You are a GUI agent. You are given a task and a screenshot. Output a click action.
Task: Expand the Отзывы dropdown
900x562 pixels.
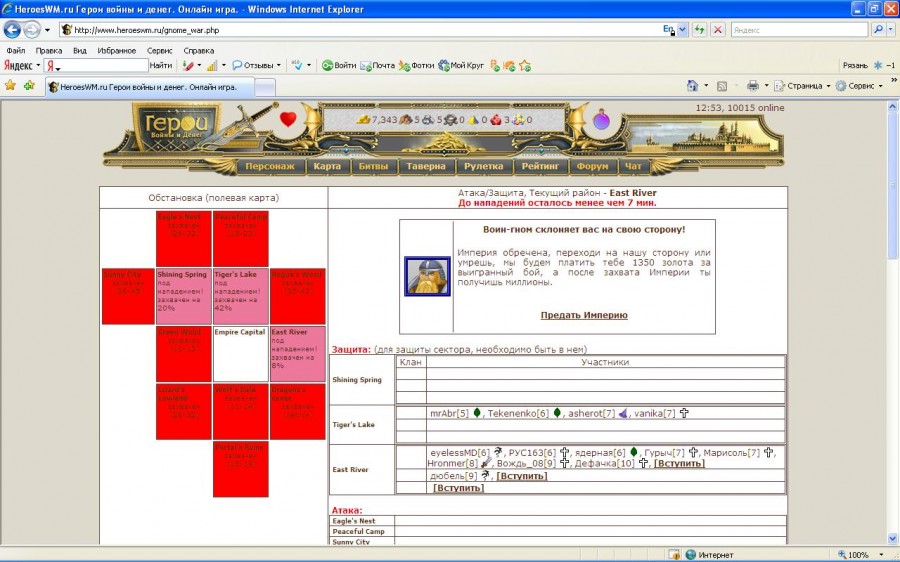click(x=278, y=65)
